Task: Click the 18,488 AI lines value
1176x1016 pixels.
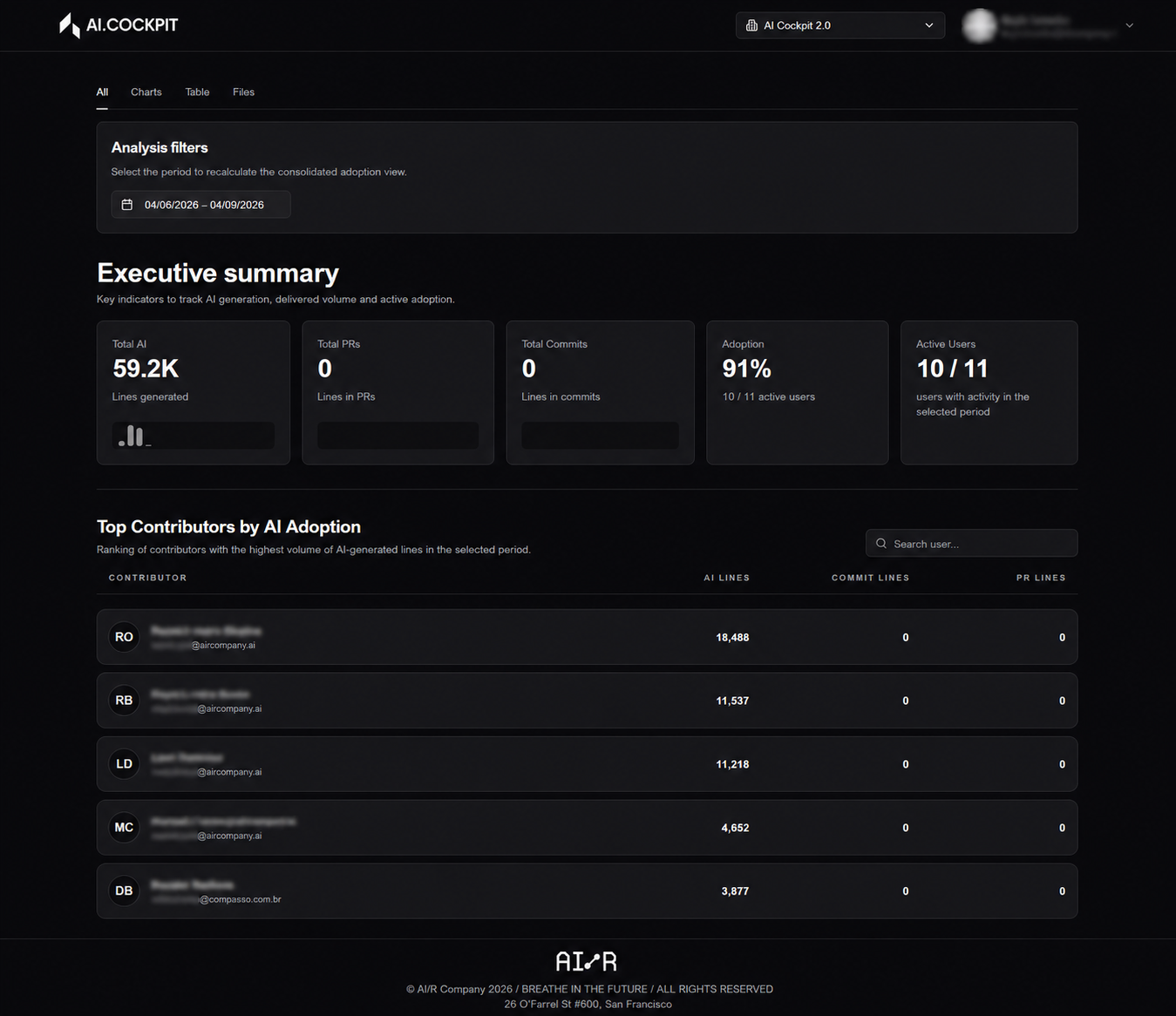Action: (732, 638)
